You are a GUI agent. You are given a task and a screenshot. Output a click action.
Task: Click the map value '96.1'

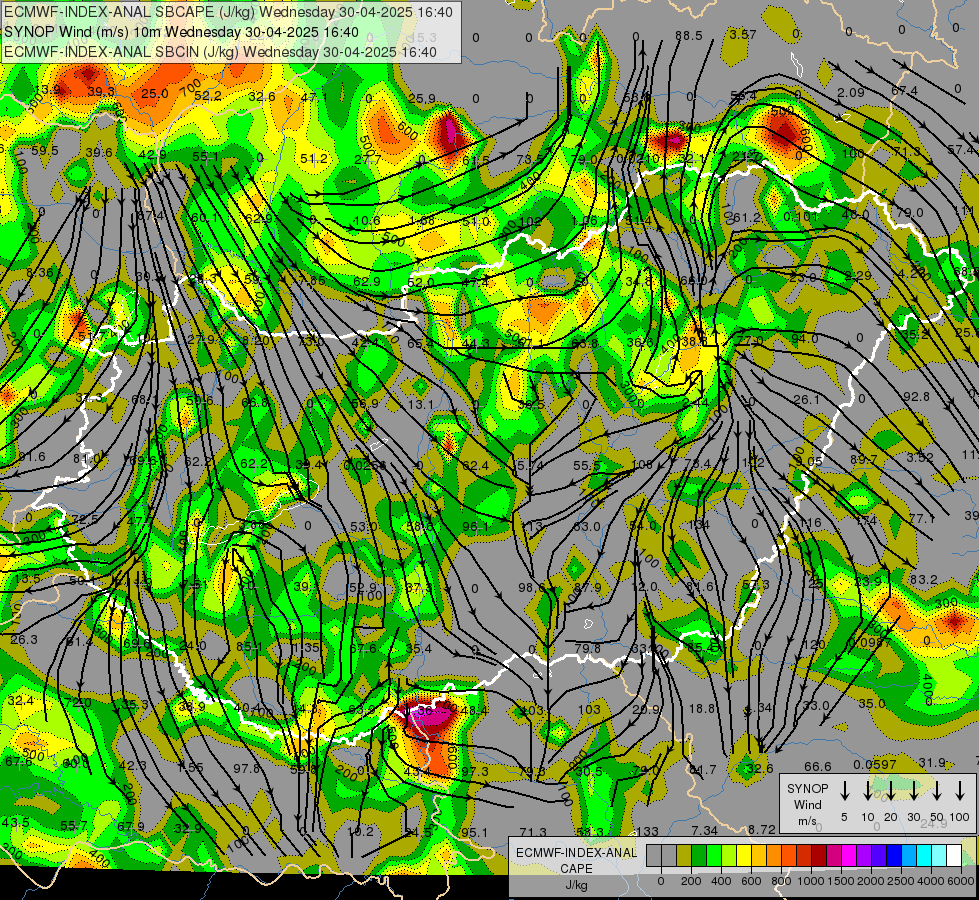tap(476, 527)
